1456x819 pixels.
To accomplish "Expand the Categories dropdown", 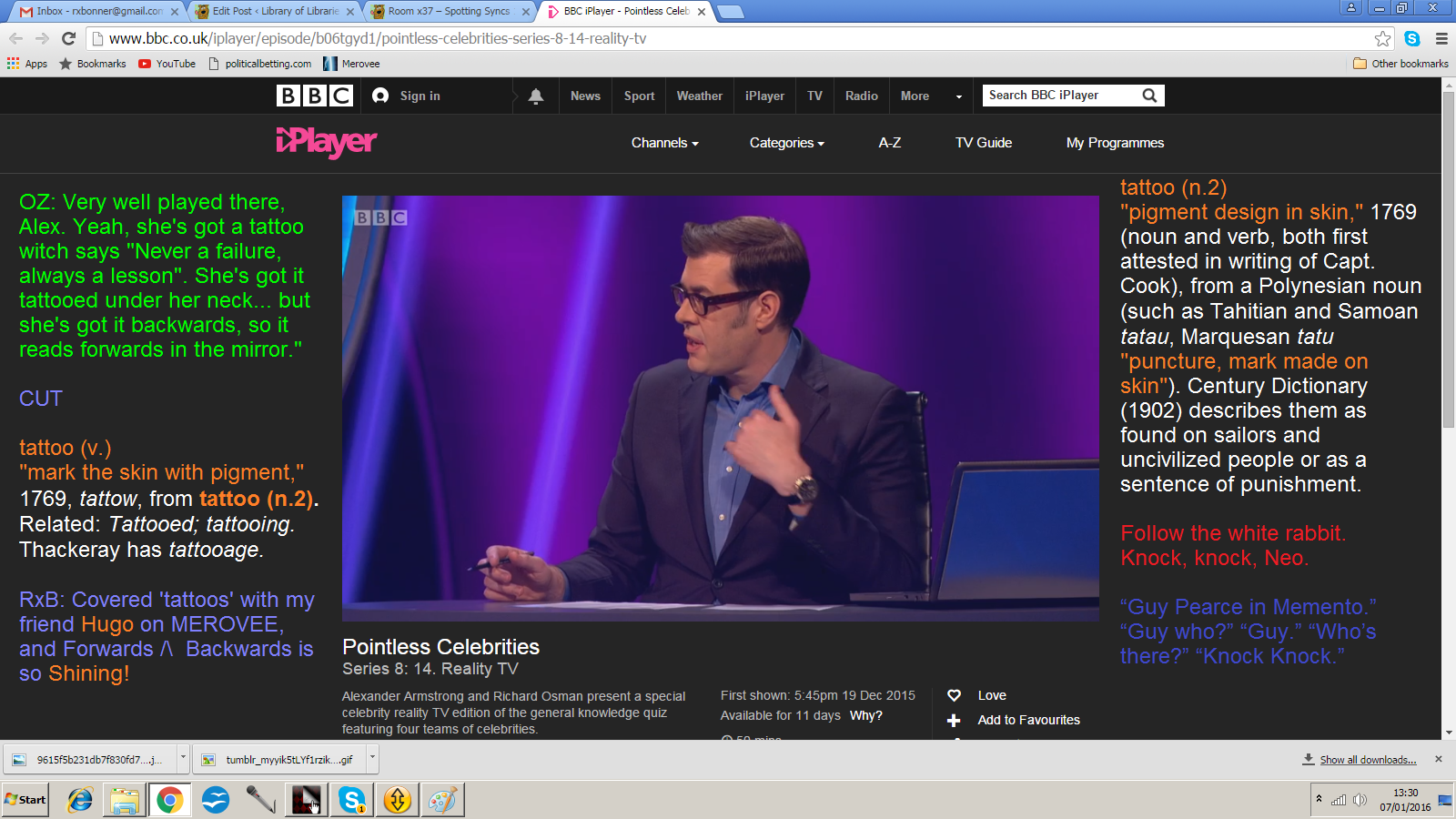I will point(786,143).
